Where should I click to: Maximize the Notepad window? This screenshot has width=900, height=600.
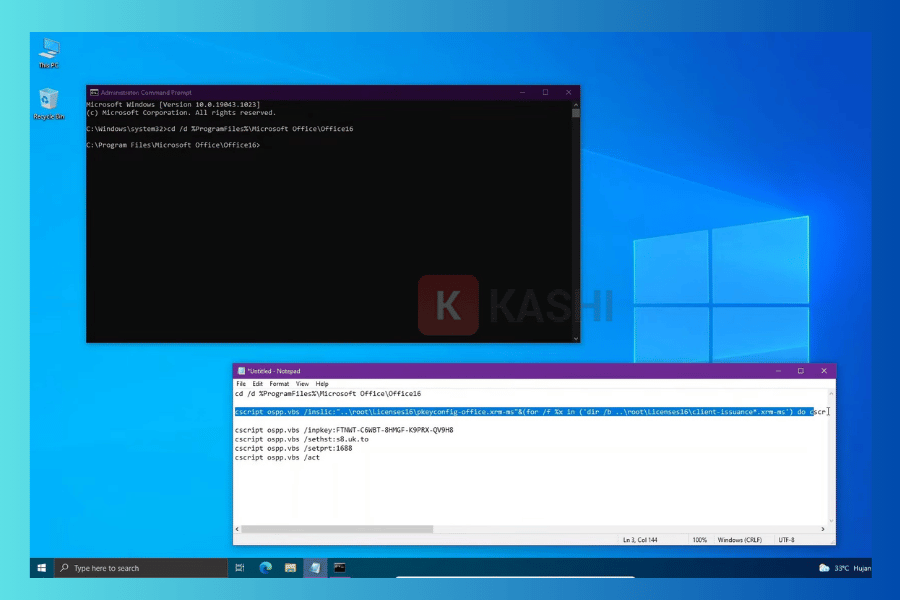(800, 371)
